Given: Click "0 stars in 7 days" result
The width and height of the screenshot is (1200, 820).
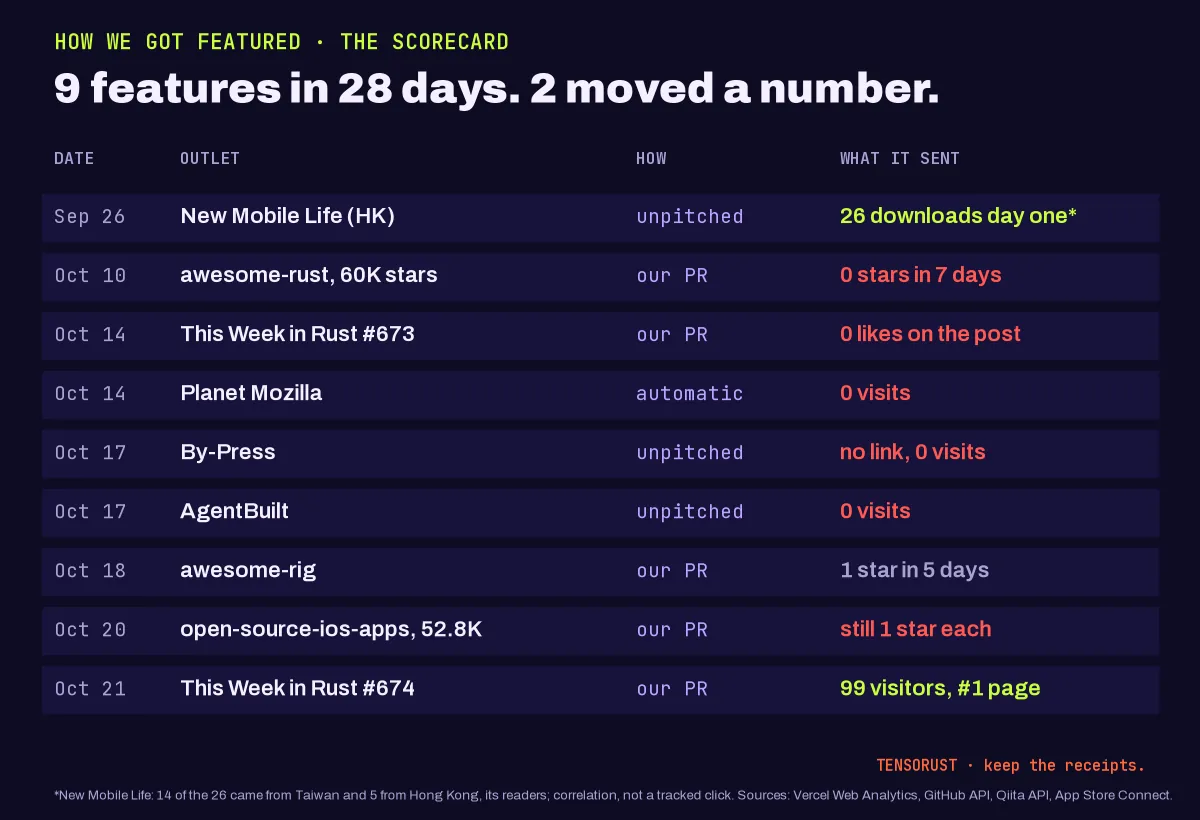Looking at the screenshot, I should 921,275.
